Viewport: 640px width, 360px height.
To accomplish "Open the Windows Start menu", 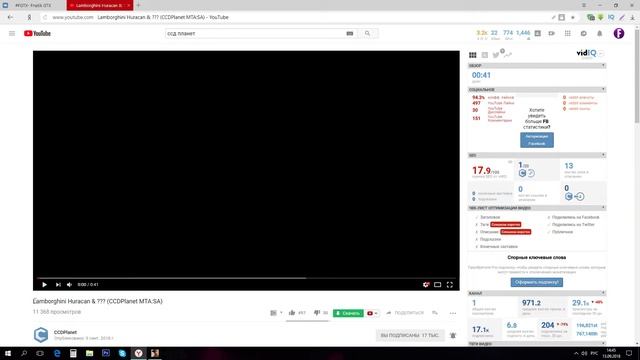I will click(x=8, y=353).
